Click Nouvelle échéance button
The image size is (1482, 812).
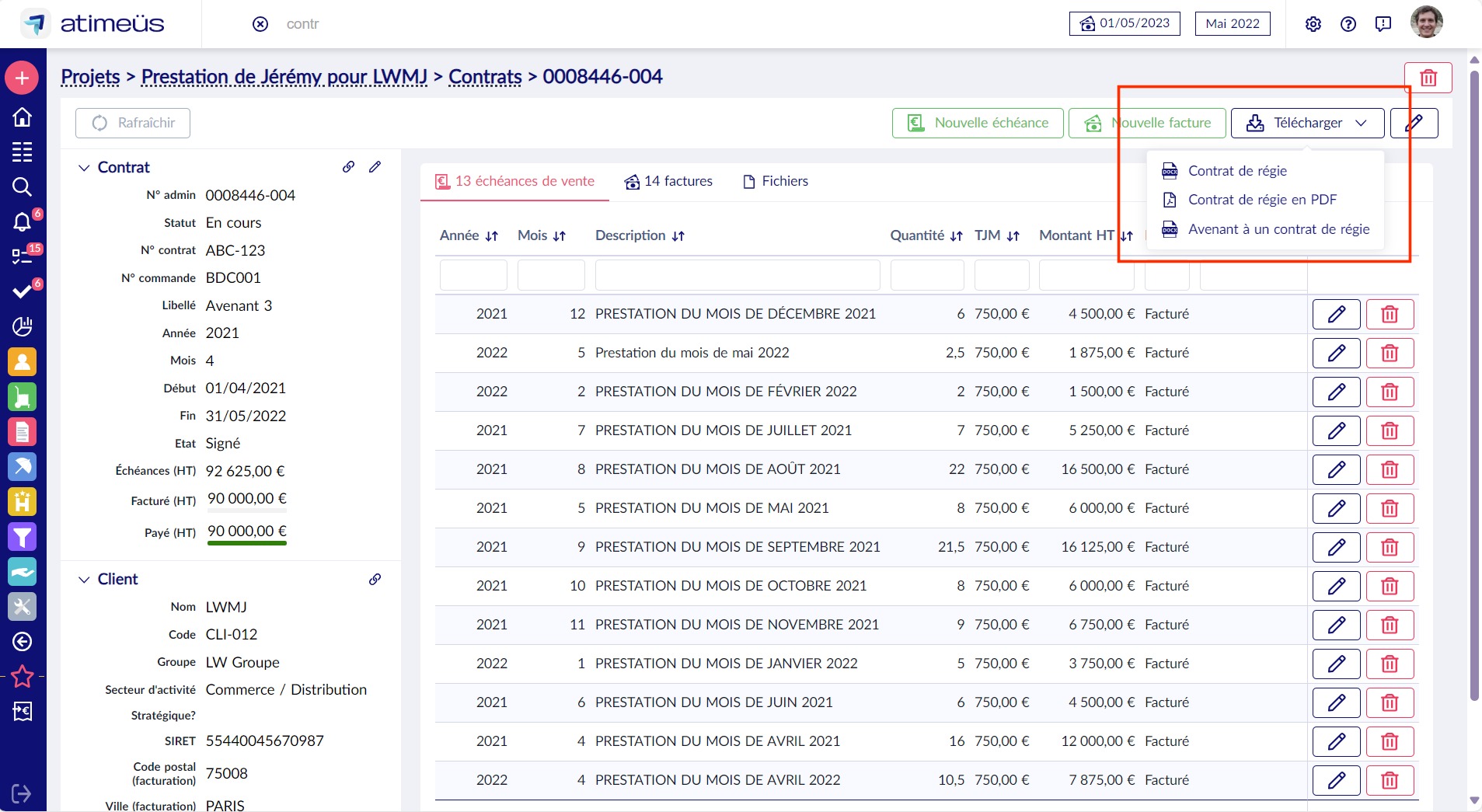(978, 123)
